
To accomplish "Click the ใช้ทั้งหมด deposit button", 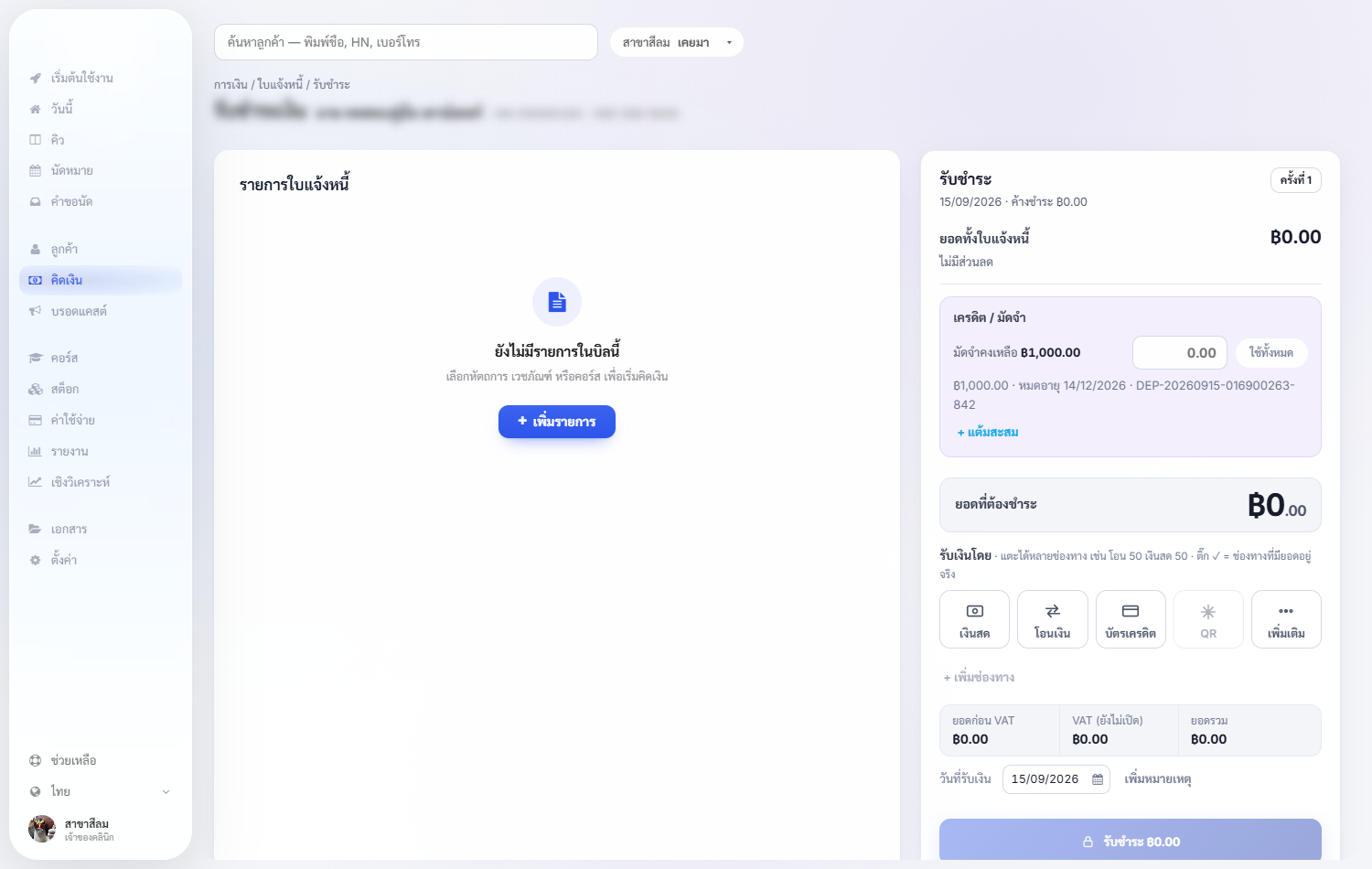I will (x=1271, y=353).
